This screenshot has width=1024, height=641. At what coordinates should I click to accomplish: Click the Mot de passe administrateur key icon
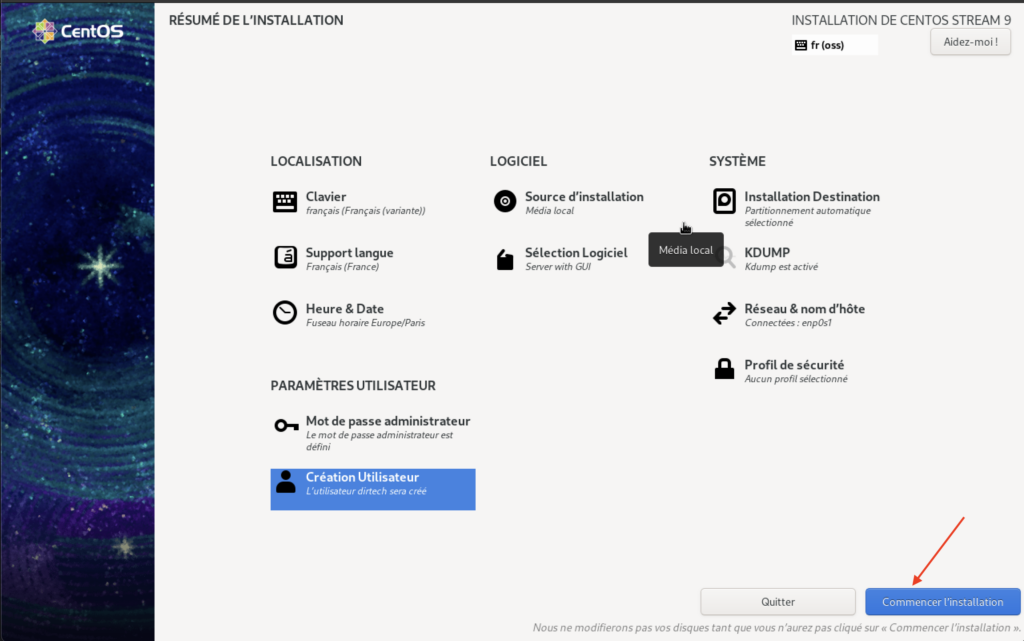286,426
